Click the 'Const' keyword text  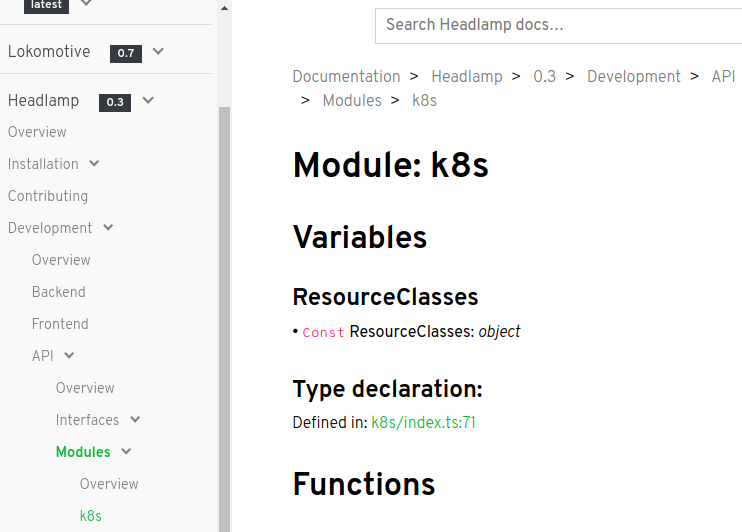323,333
